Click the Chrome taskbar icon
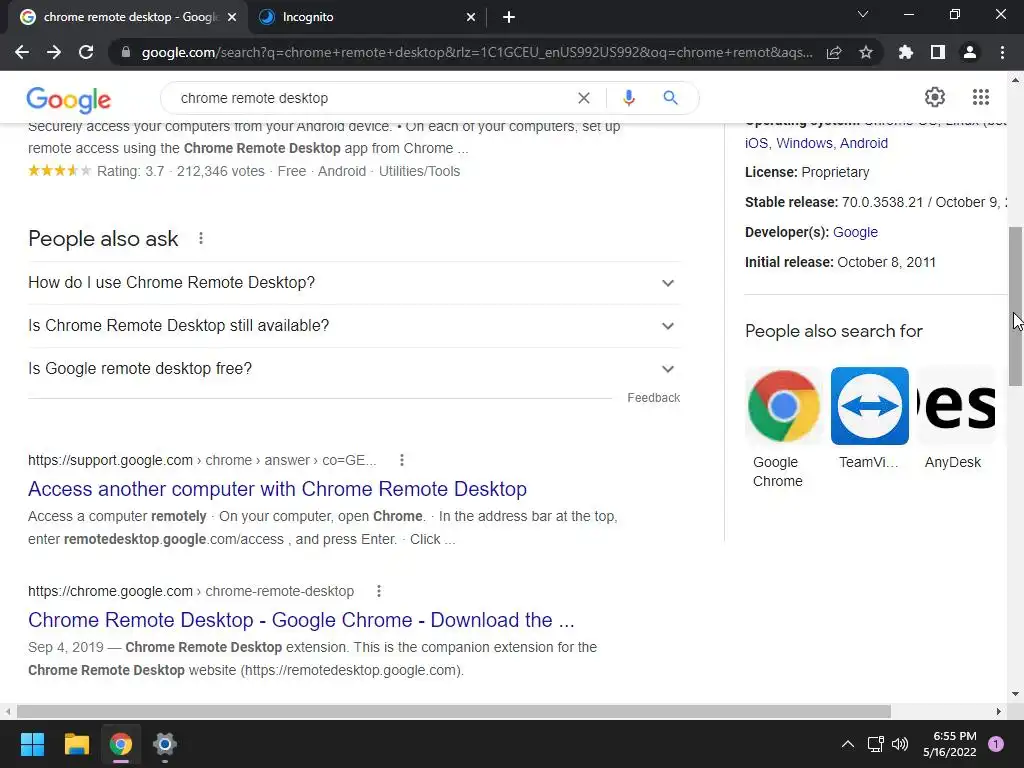1024x768 pixels. point(120,744)
